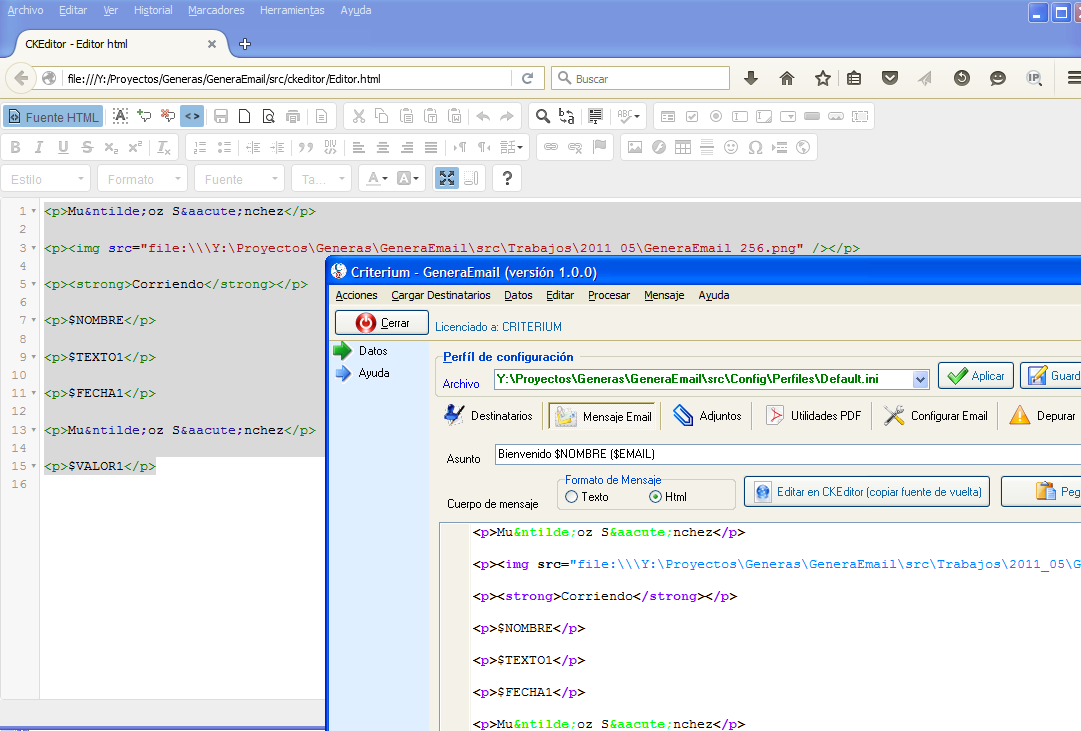Switch to Adjuntos tab
The image size is (1081, 731).
[x=707, y=416]
